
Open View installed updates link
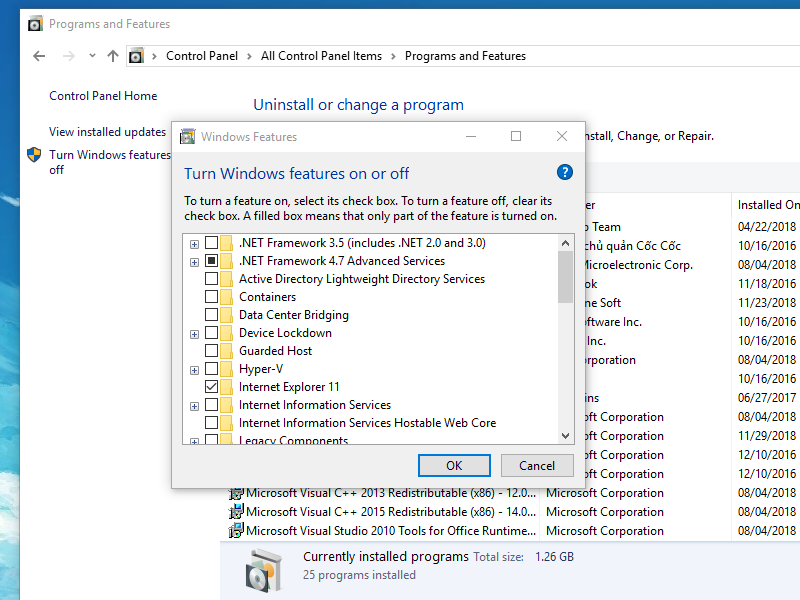[108, 132]
